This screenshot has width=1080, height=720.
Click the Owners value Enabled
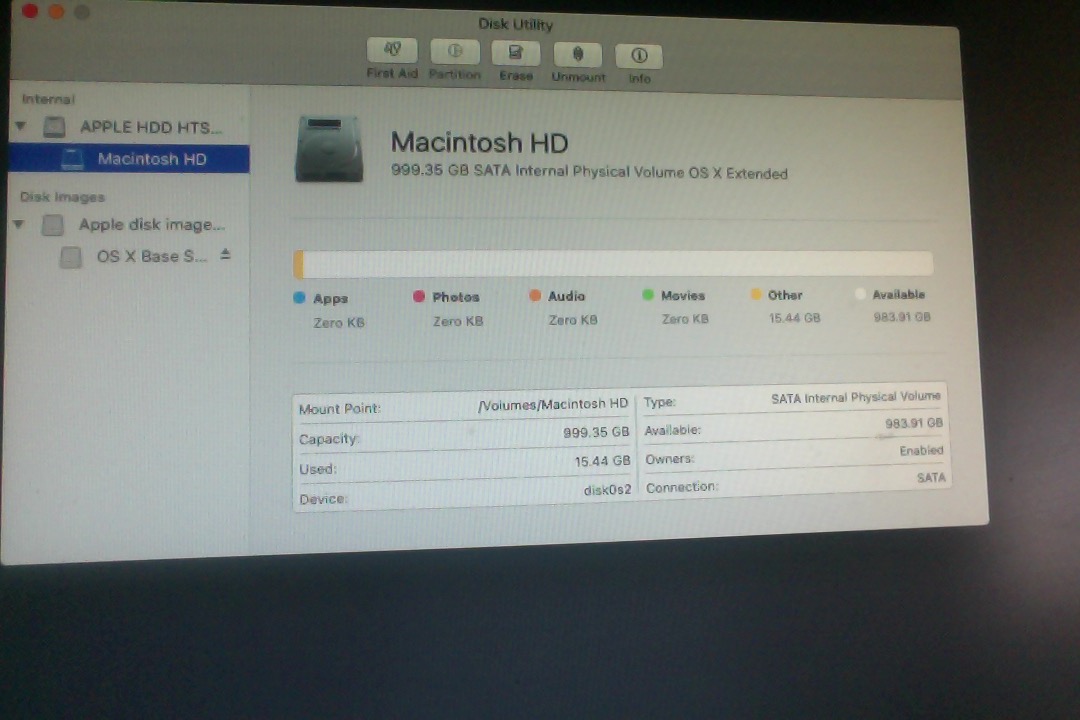pos(921,451)
